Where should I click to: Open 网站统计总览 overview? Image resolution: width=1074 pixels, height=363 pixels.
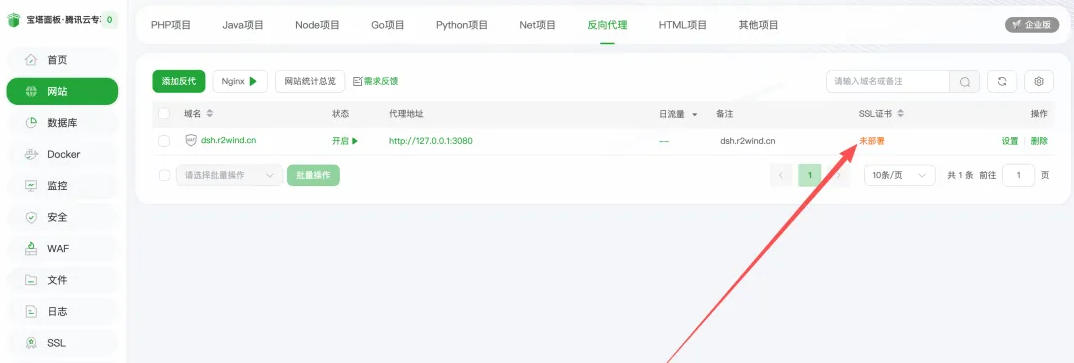click(x=310, y=81)
